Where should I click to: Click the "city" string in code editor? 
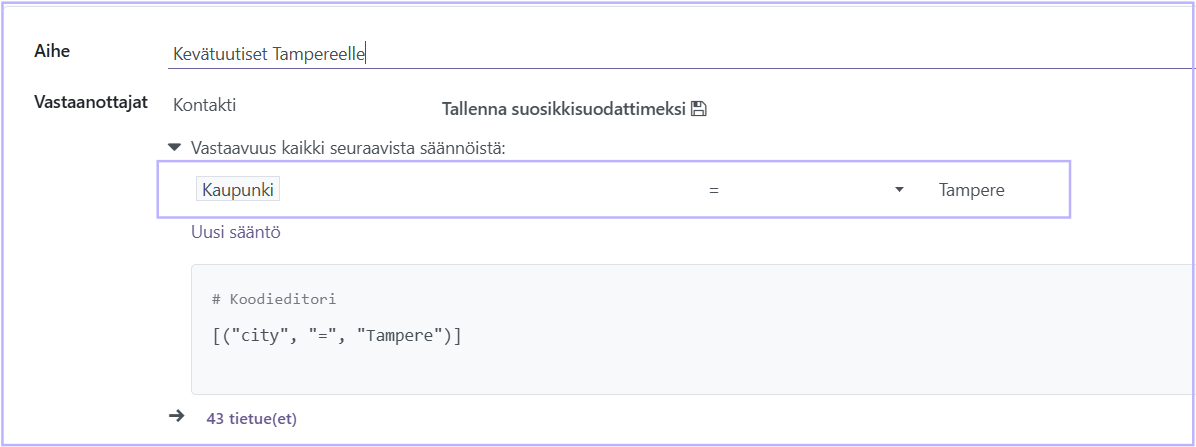coord(254,336)
